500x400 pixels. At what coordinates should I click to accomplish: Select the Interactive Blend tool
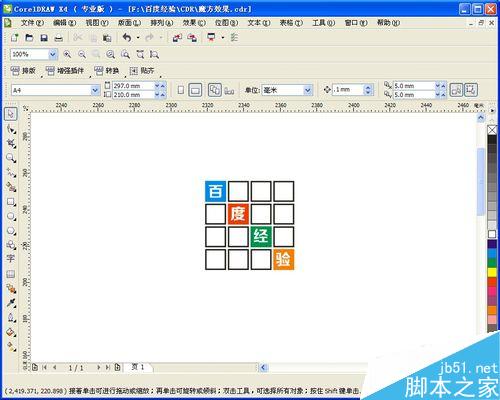click(11, 289)
